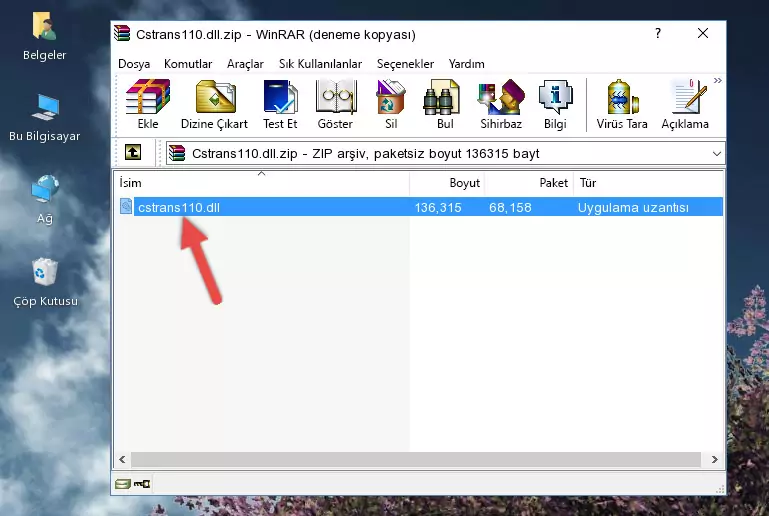Click the Dizine Çıkart extract icon
Screen dimensions: 769x516
tap(214, 104)
